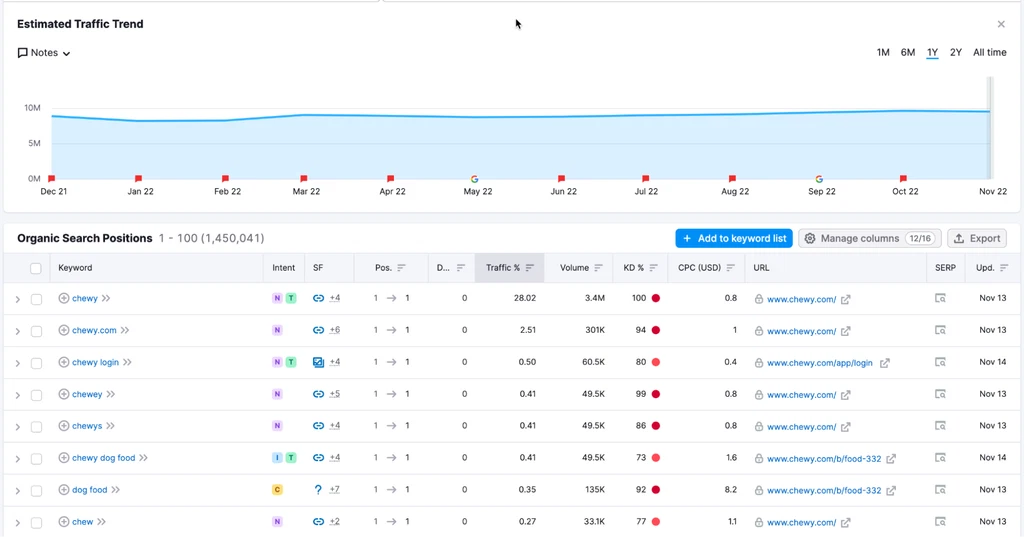Screen dimensions: 1024x537
Task: Click the 'Add to keyword list' button
Action: click(733, 239)
